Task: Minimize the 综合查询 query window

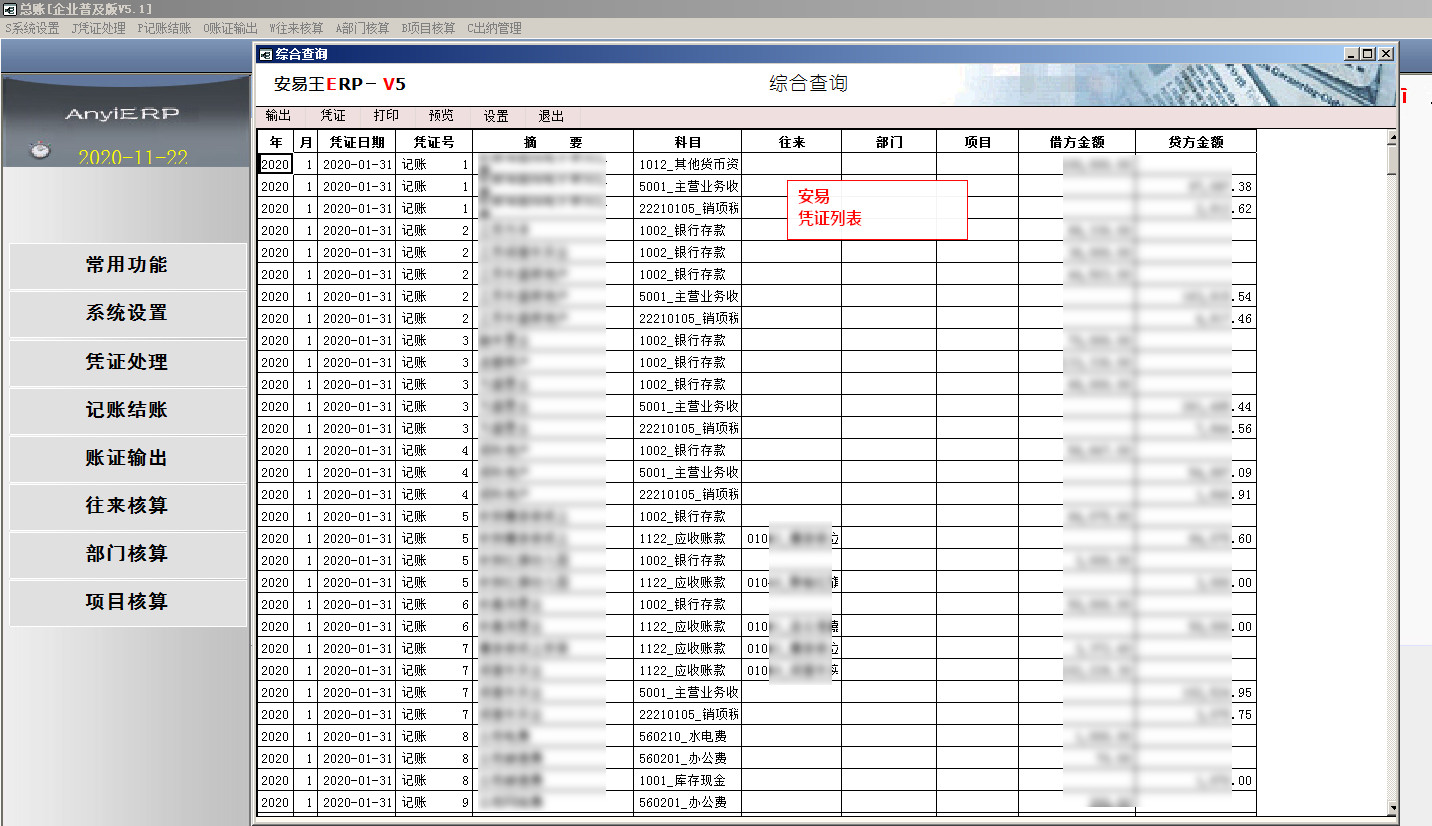Action: tap(1352, 54)
